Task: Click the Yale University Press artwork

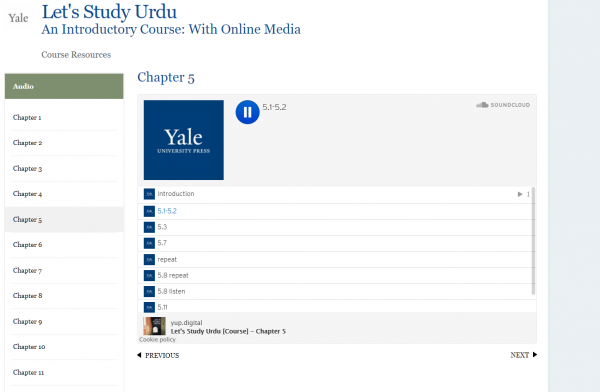Action: [x=184, y=140]
